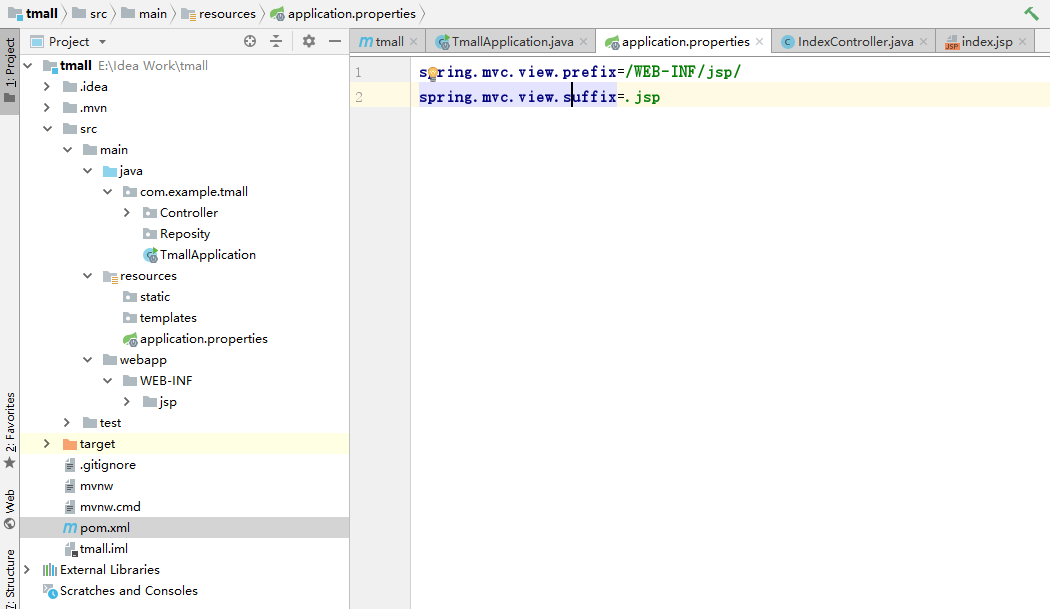Click the External Libraries label
Image resolution: width=1050 pixels, height=609 pixels.
(x=110, y=569)
